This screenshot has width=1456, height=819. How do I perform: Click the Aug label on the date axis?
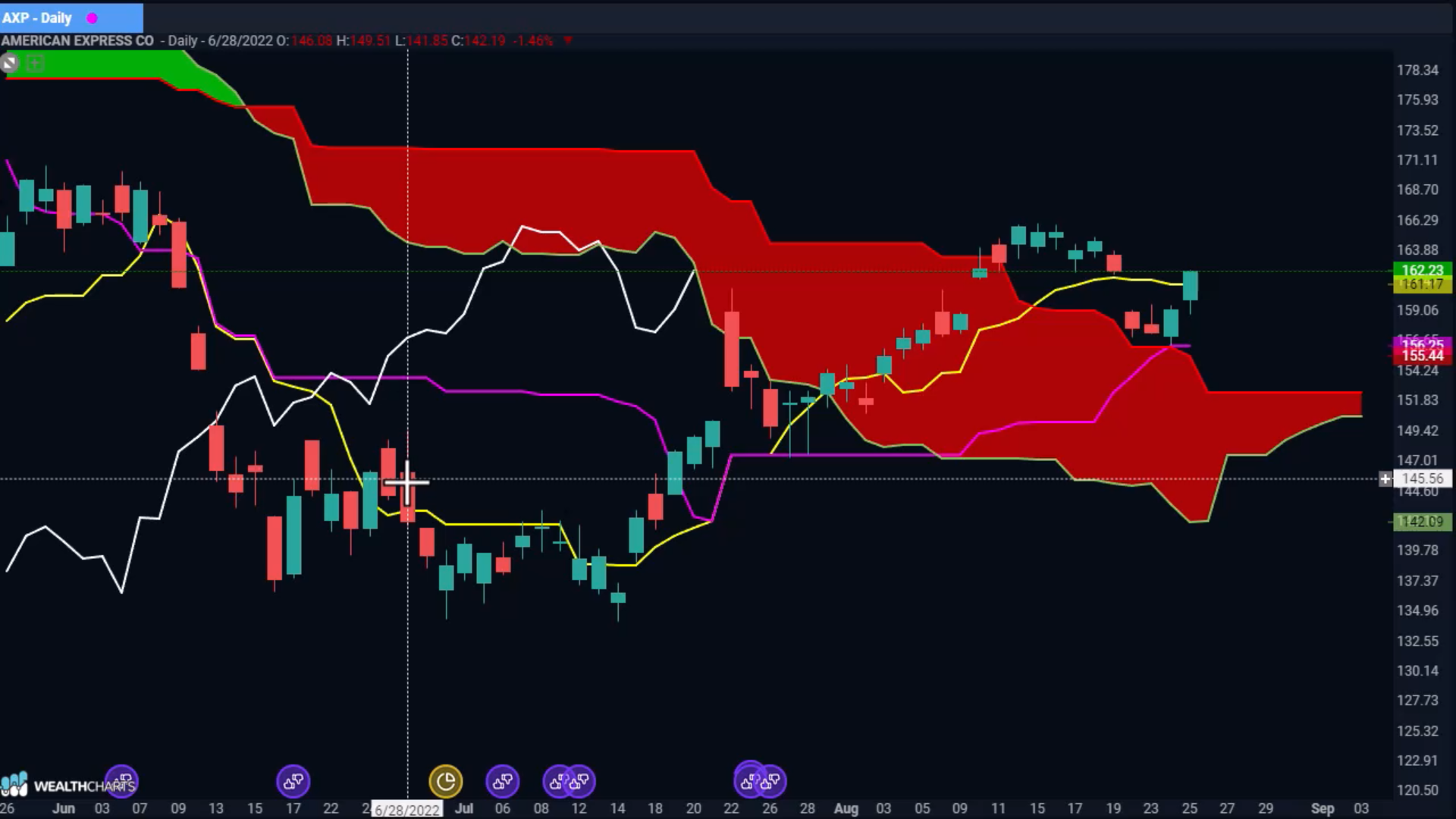pos(846,808)
